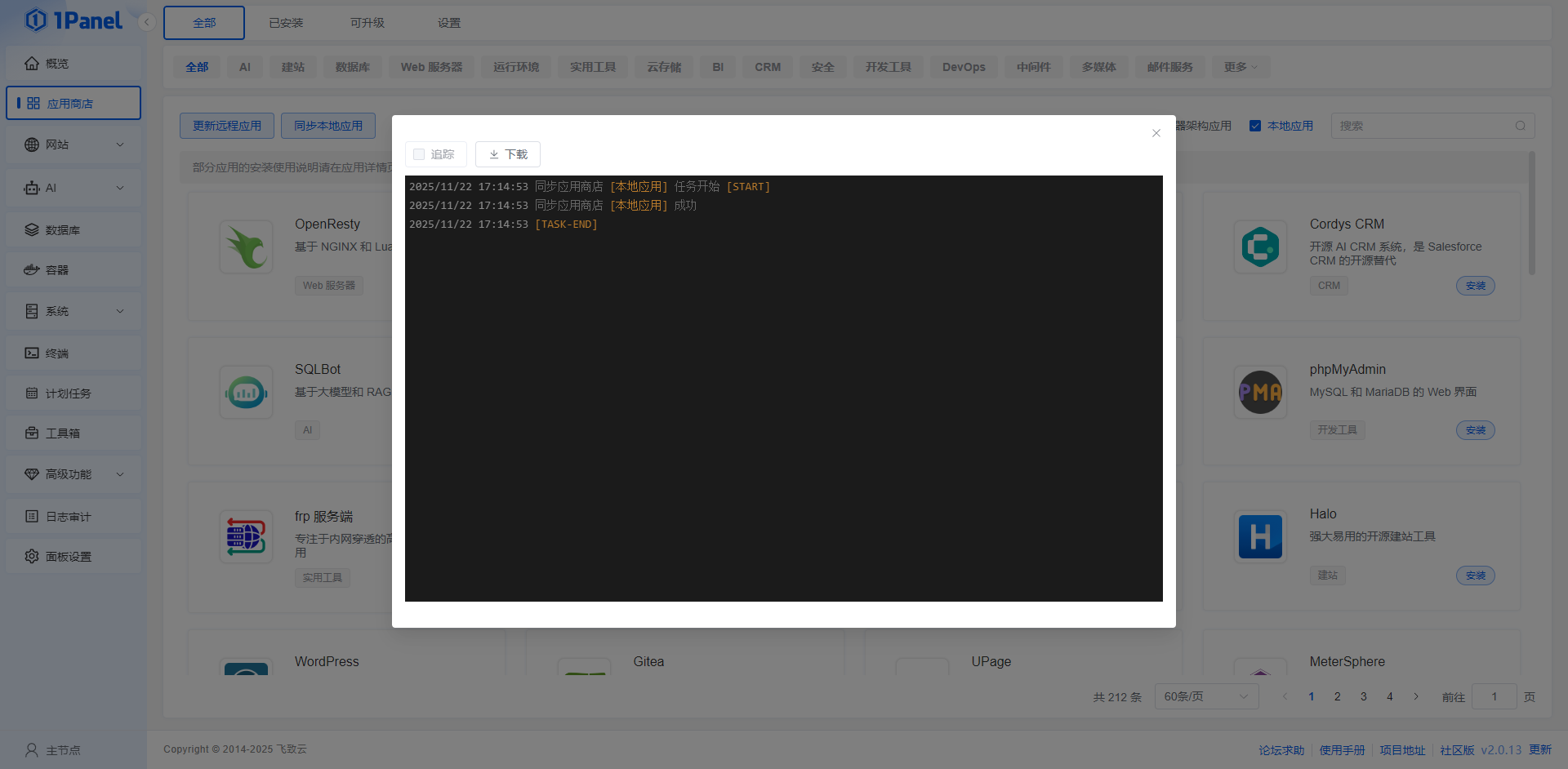The height and width of the screenshot is (769, 1568).
Task: Select the DevOps category filter
Action: point(964,67)
